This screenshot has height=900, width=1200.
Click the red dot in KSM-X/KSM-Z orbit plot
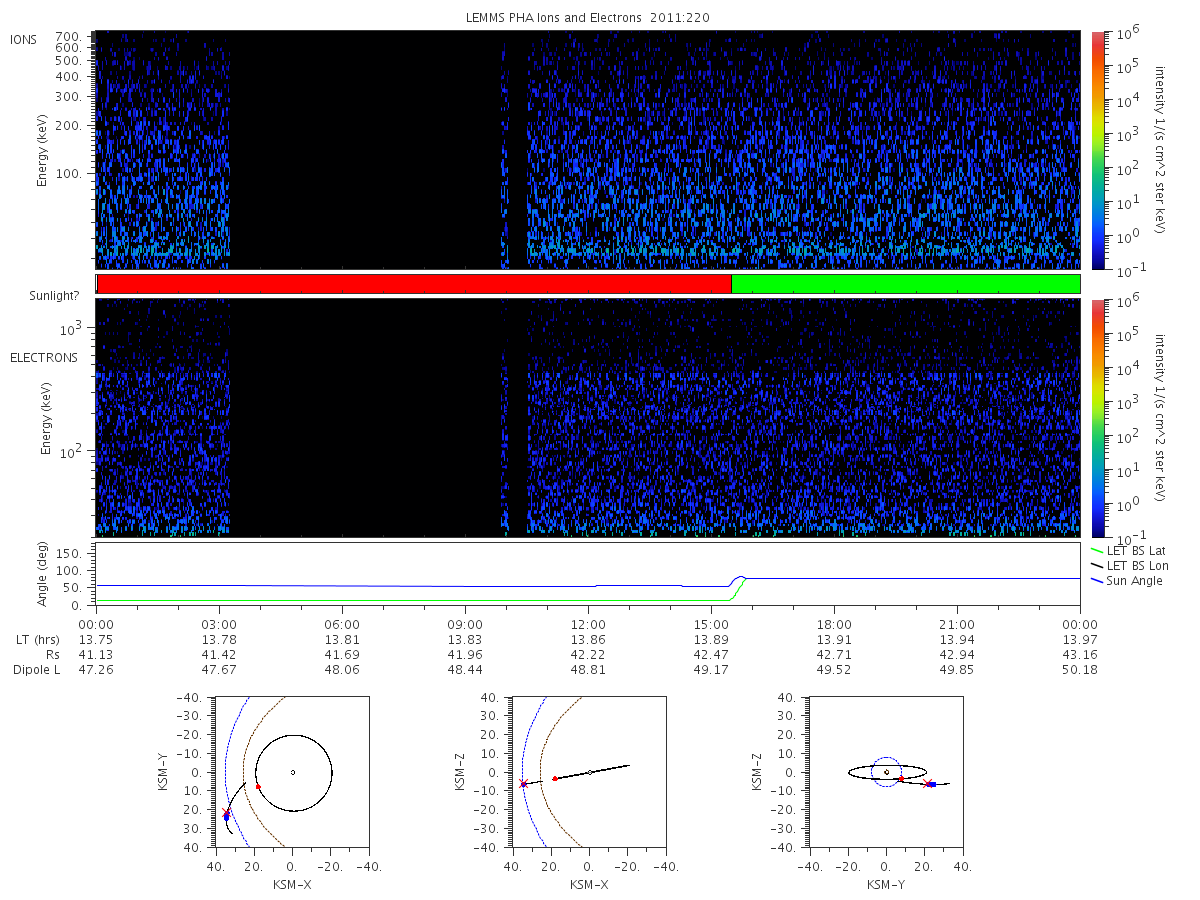coord(555,778)
